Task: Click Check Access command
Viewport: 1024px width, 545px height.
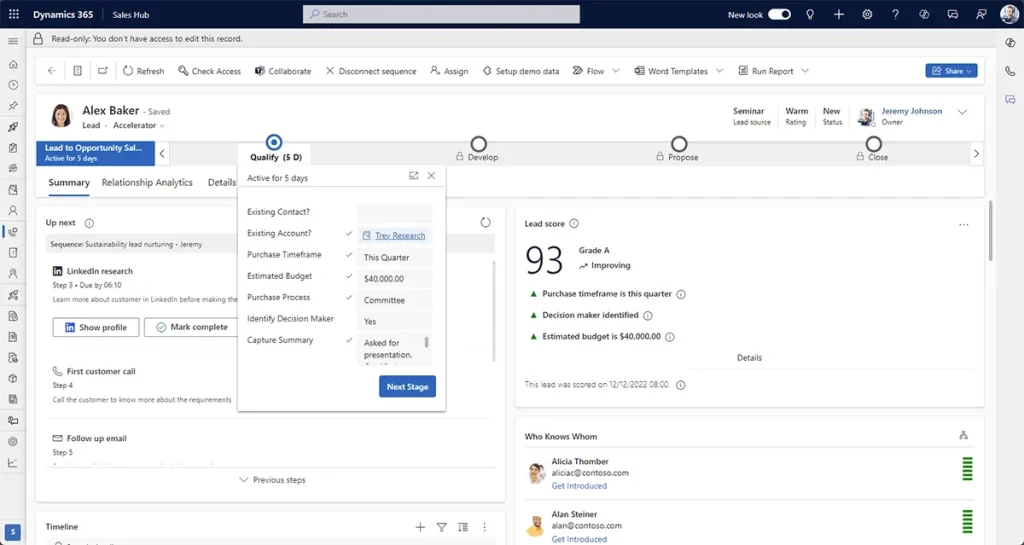Action: tap(210, 71)
